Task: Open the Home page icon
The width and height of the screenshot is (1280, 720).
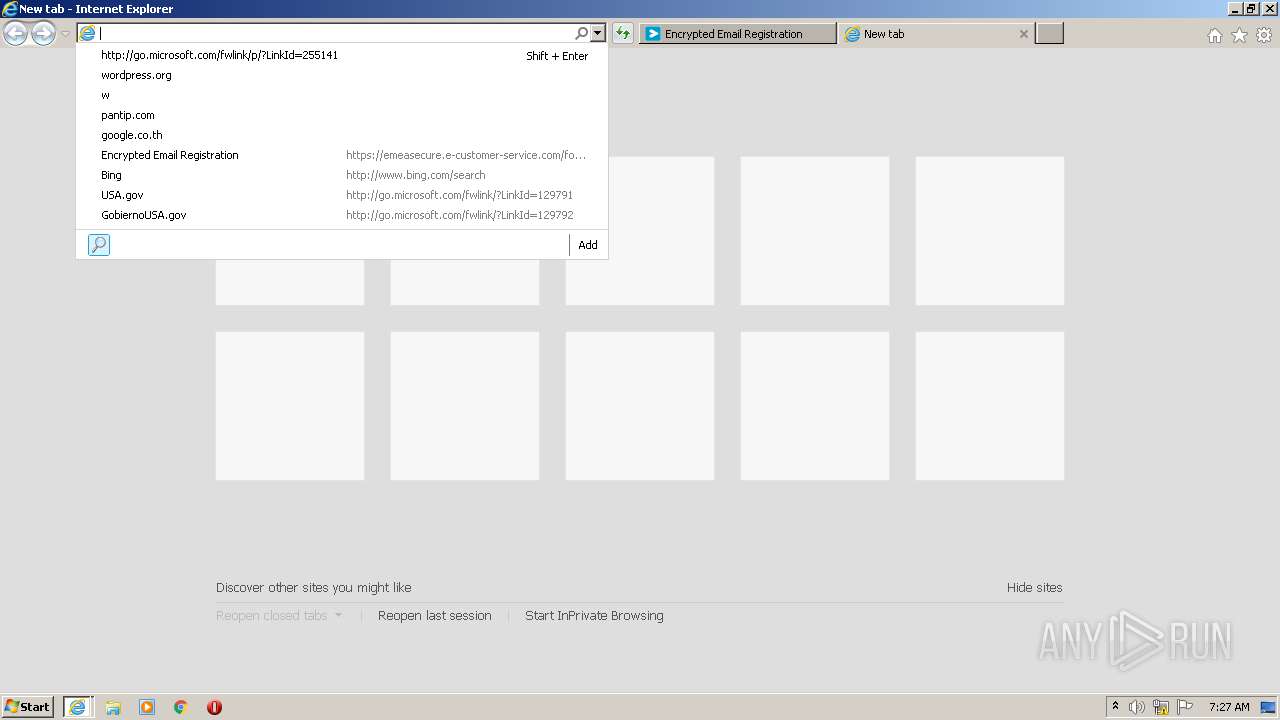Action: click(x=1214, y=35)
